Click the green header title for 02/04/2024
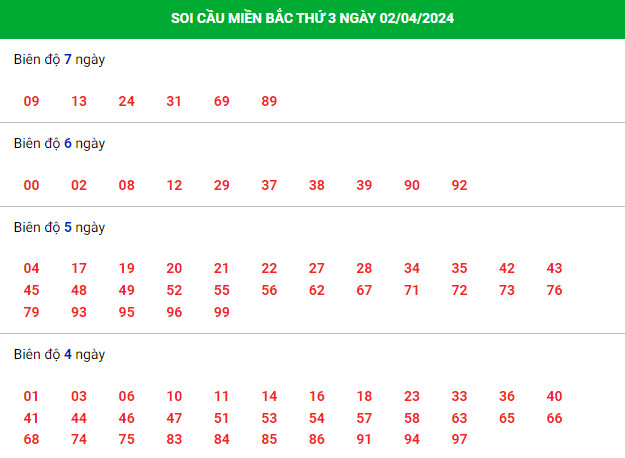 (312, 18)
